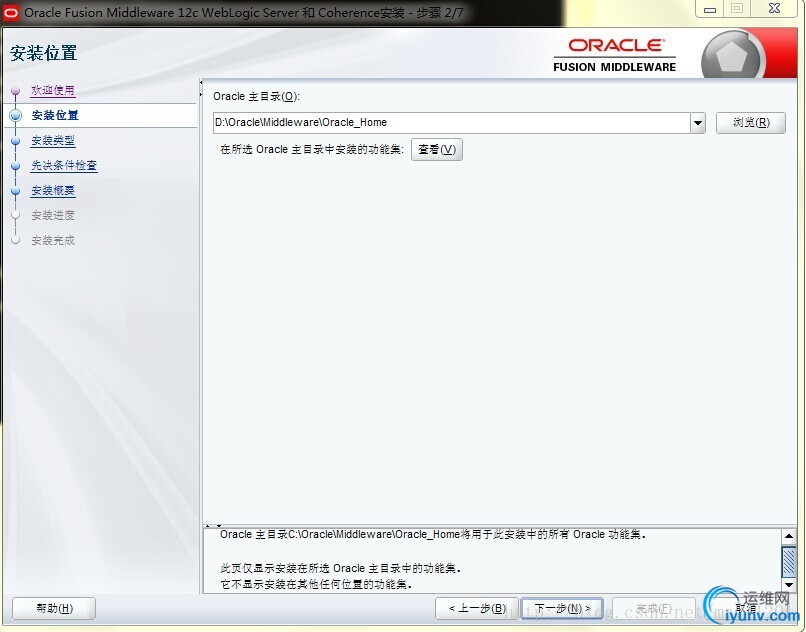Click the 安装完成 step bullet icon

pyautogui.click(x=15, y=240)
